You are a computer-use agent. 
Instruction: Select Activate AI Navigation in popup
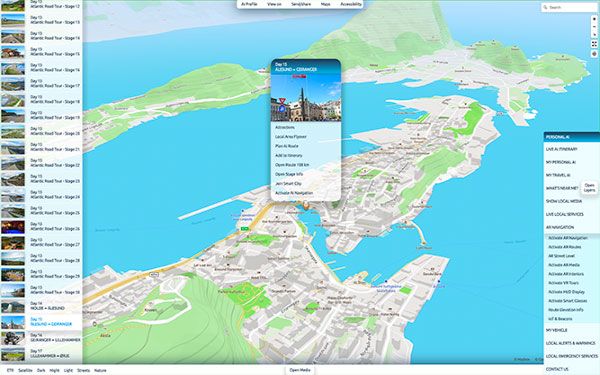point(294,193)
